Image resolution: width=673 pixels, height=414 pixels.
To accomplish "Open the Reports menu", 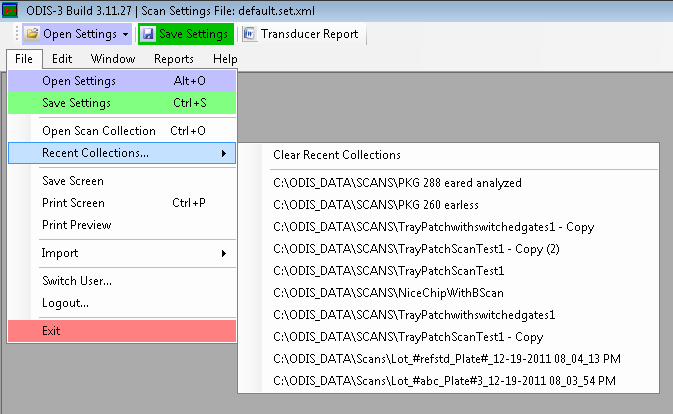I will 173,59.
